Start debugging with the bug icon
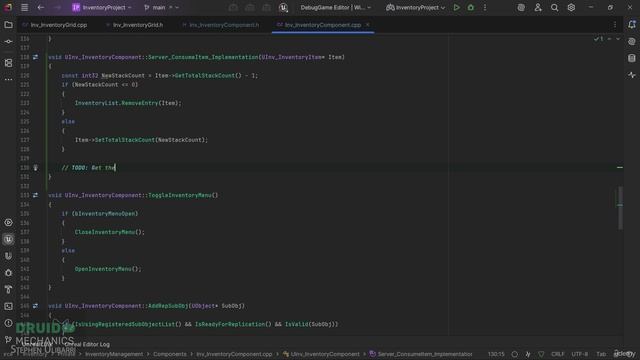This screenshot has width=640, height=360. (471, 7)
